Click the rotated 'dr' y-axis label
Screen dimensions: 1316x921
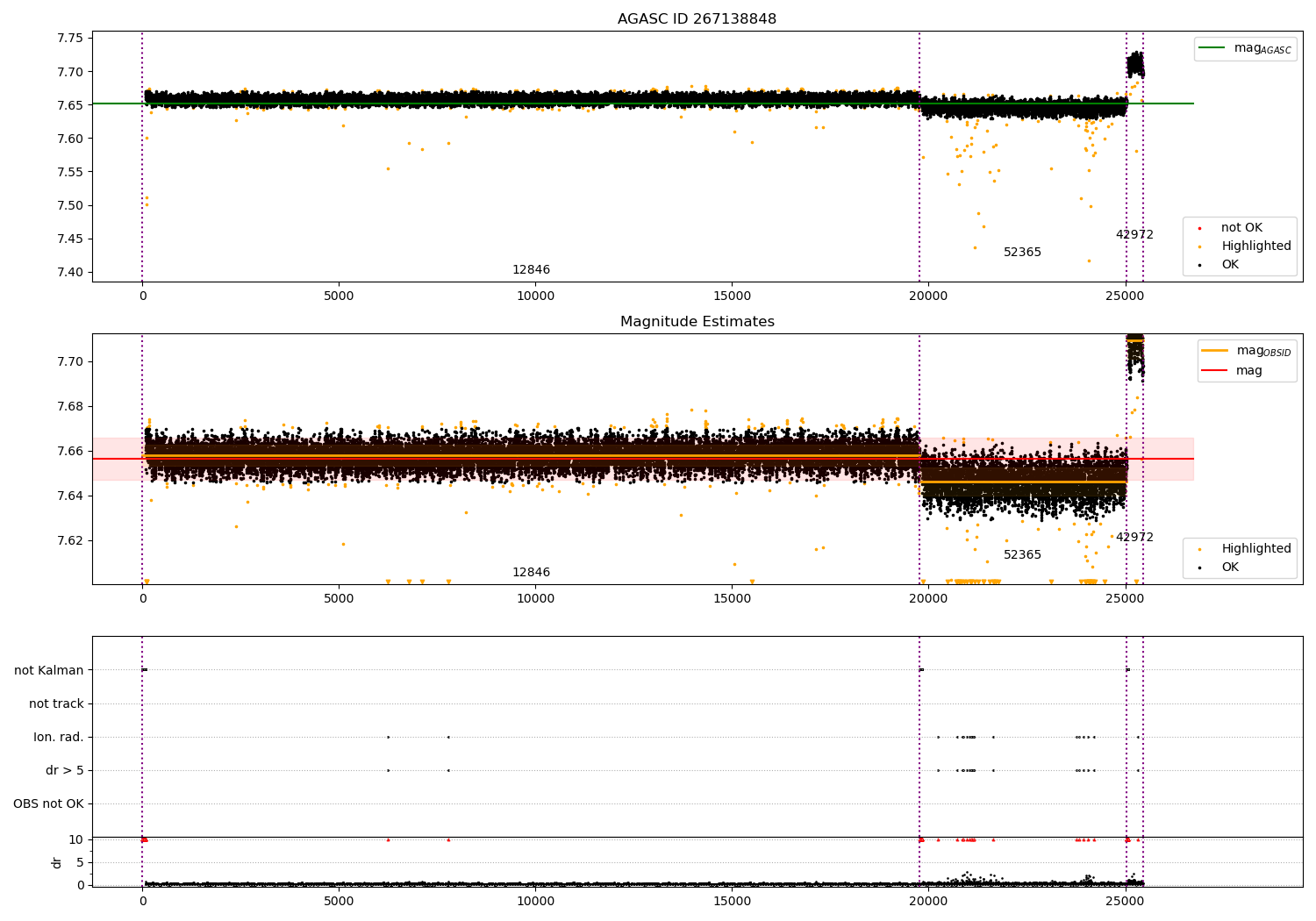(57, 862)
